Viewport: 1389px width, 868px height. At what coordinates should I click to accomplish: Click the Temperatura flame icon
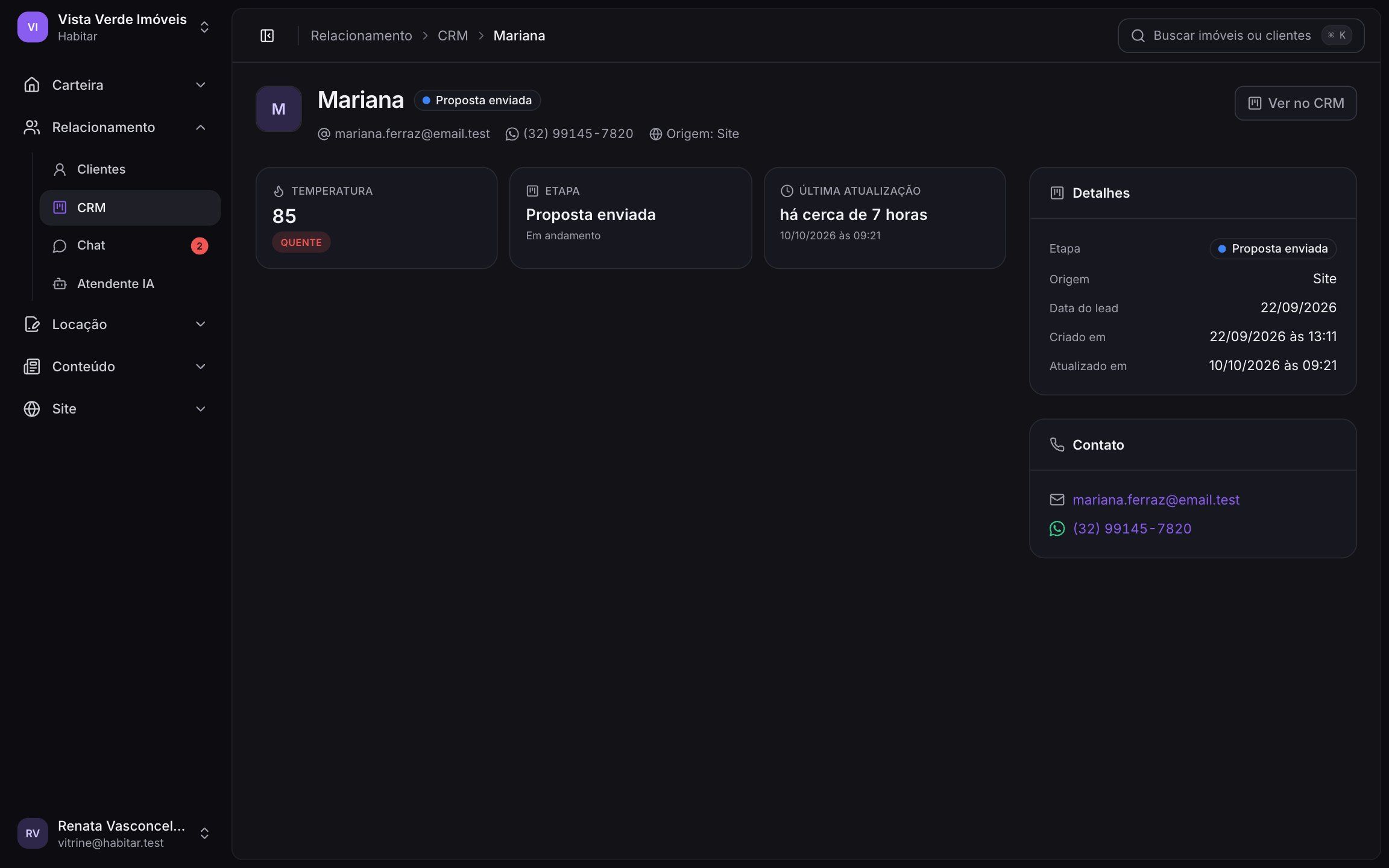tap(279, 191)
